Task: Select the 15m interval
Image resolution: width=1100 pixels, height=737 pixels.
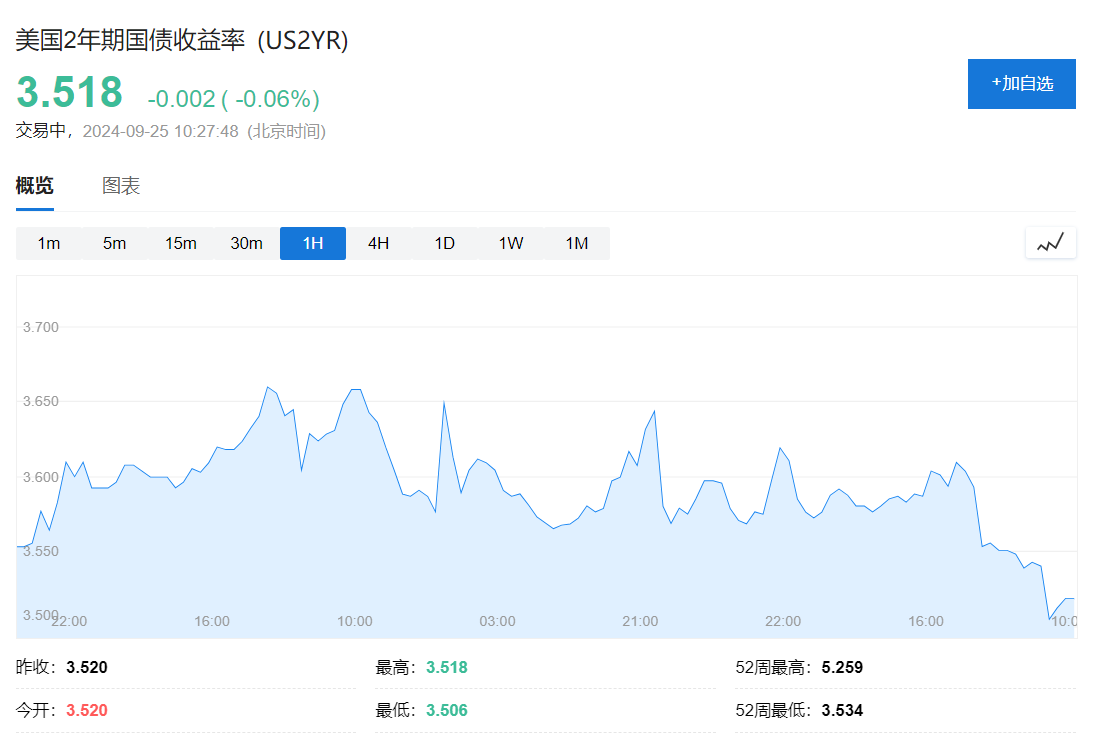Action: pos(180,243)
